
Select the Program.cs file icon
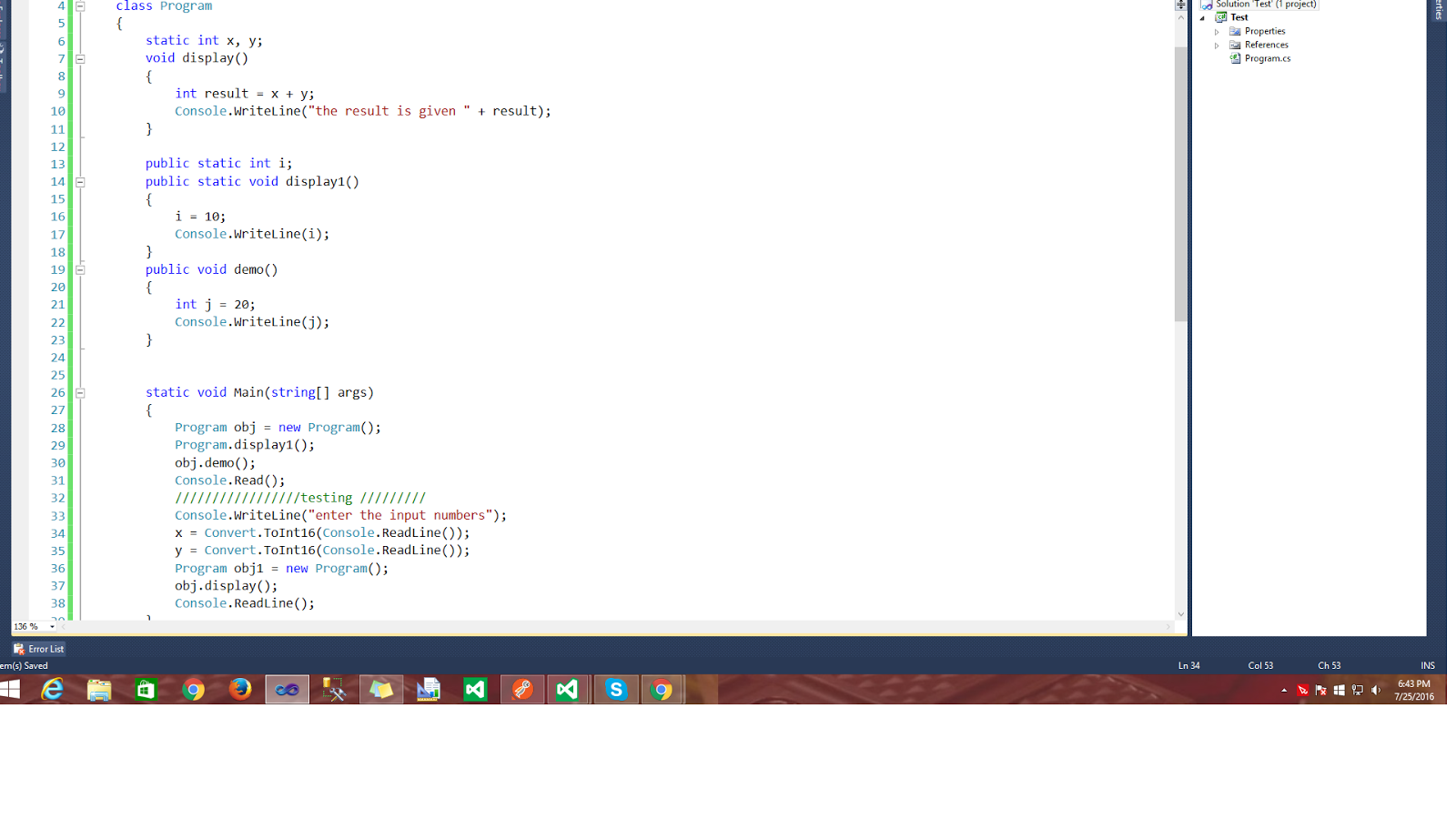coord(1236,58)
